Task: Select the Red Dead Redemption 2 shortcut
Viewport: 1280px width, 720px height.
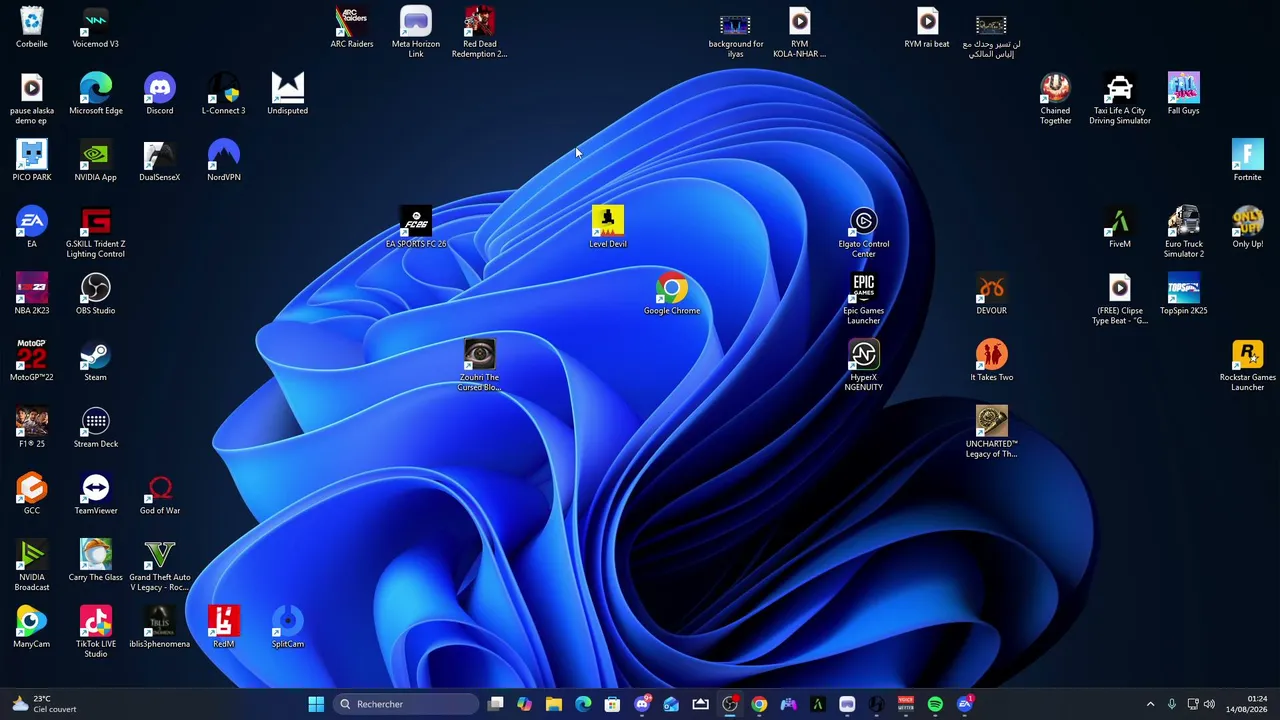Action: tap(480, 33)
